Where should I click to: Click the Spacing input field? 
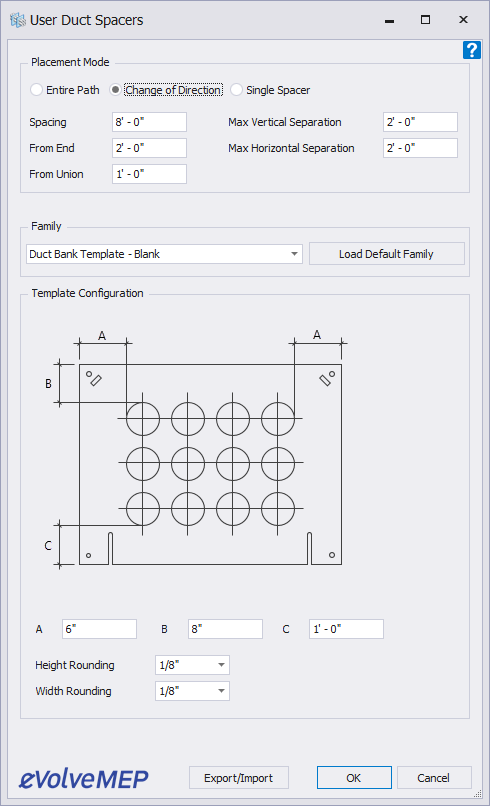[150, 122]
